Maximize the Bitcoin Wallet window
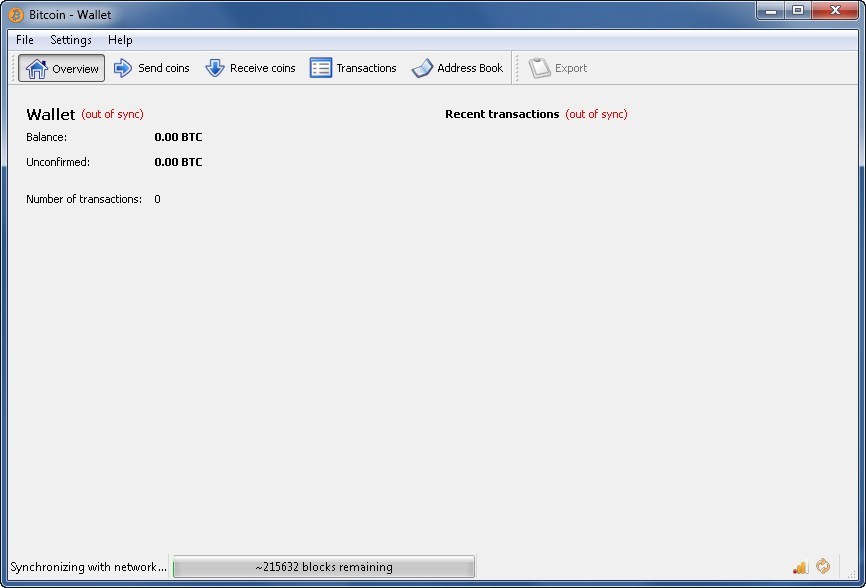Screen dimensions: 866x588 (798, 10)
